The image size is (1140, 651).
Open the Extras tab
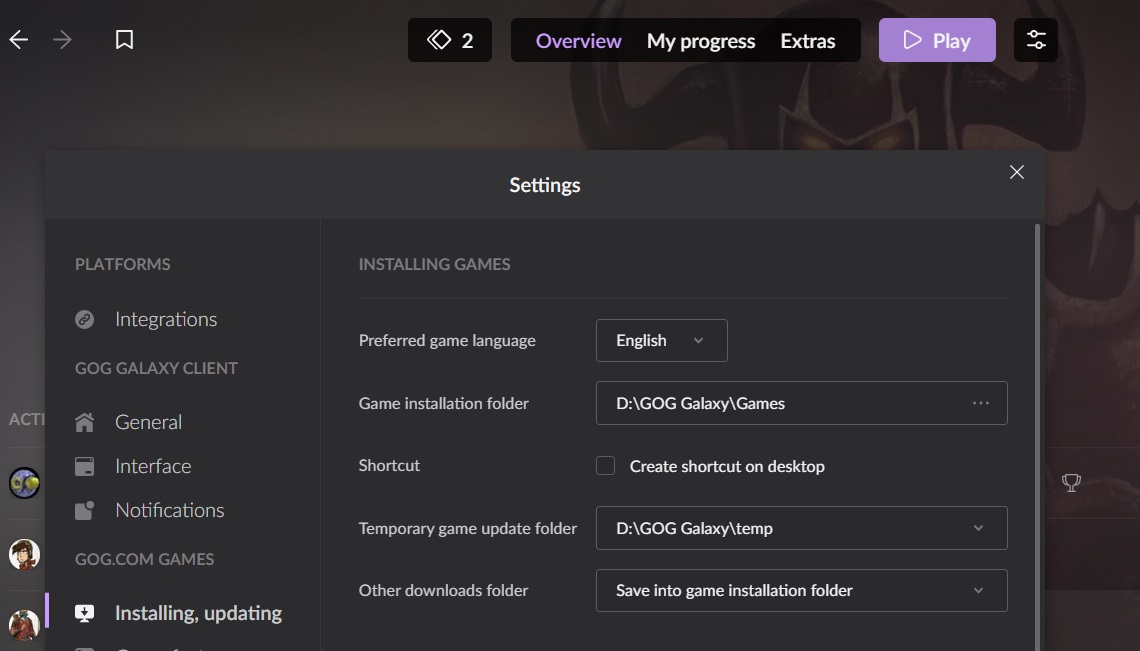(x=808, y=41)
